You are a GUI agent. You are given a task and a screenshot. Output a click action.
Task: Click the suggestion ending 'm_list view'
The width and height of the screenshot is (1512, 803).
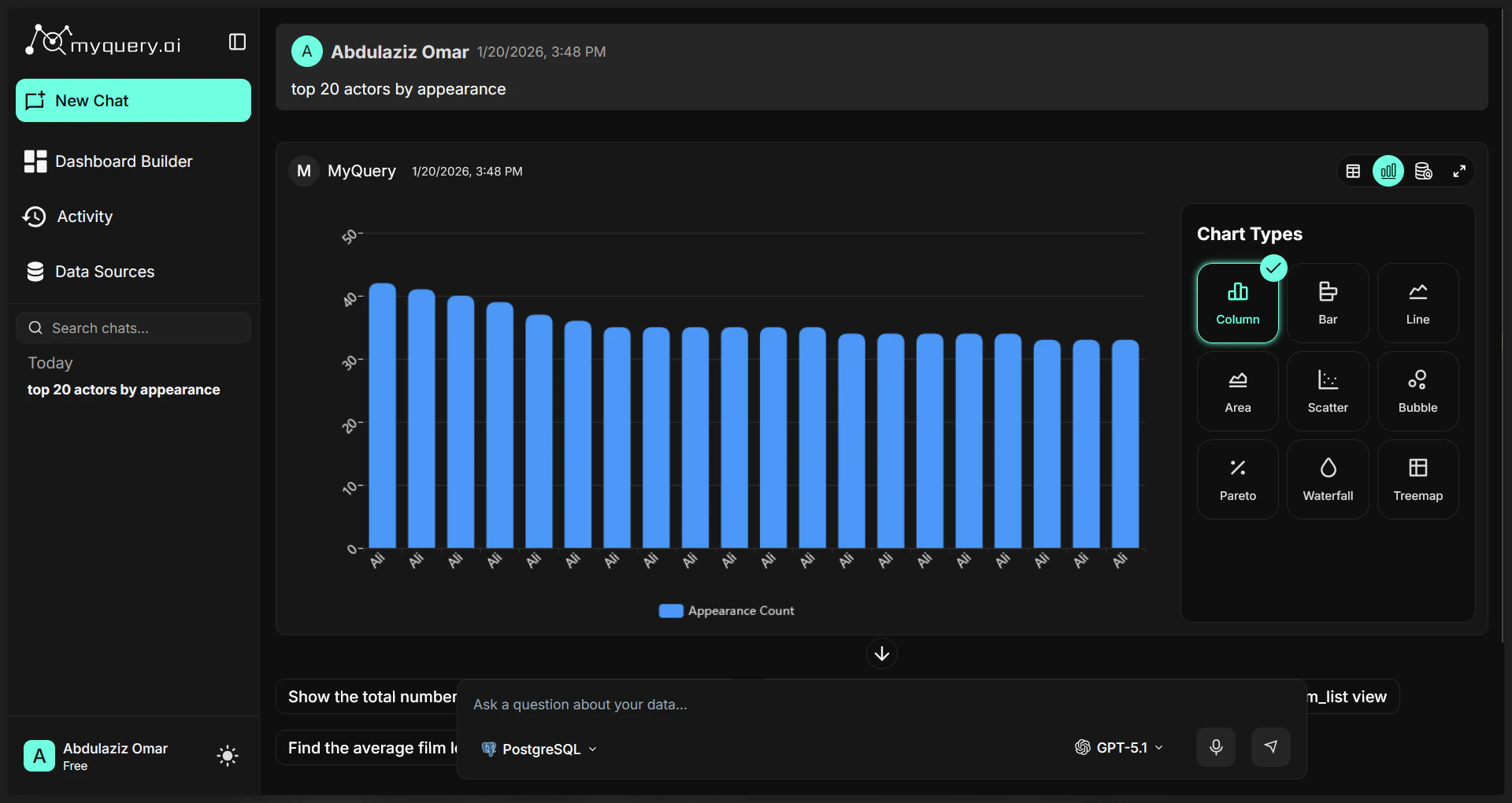coord(1352,697)
